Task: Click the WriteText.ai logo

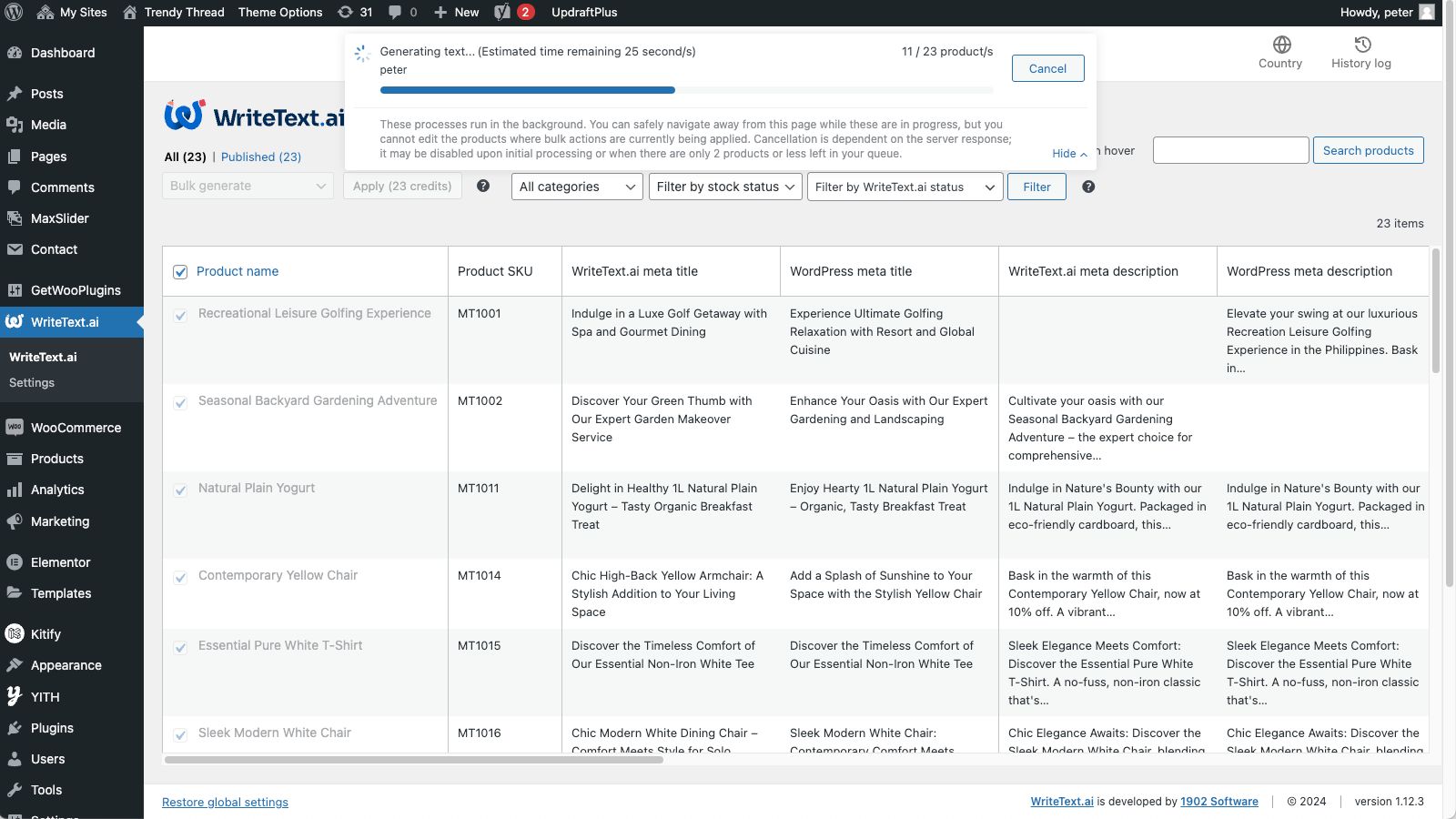Action: [254, 116]
